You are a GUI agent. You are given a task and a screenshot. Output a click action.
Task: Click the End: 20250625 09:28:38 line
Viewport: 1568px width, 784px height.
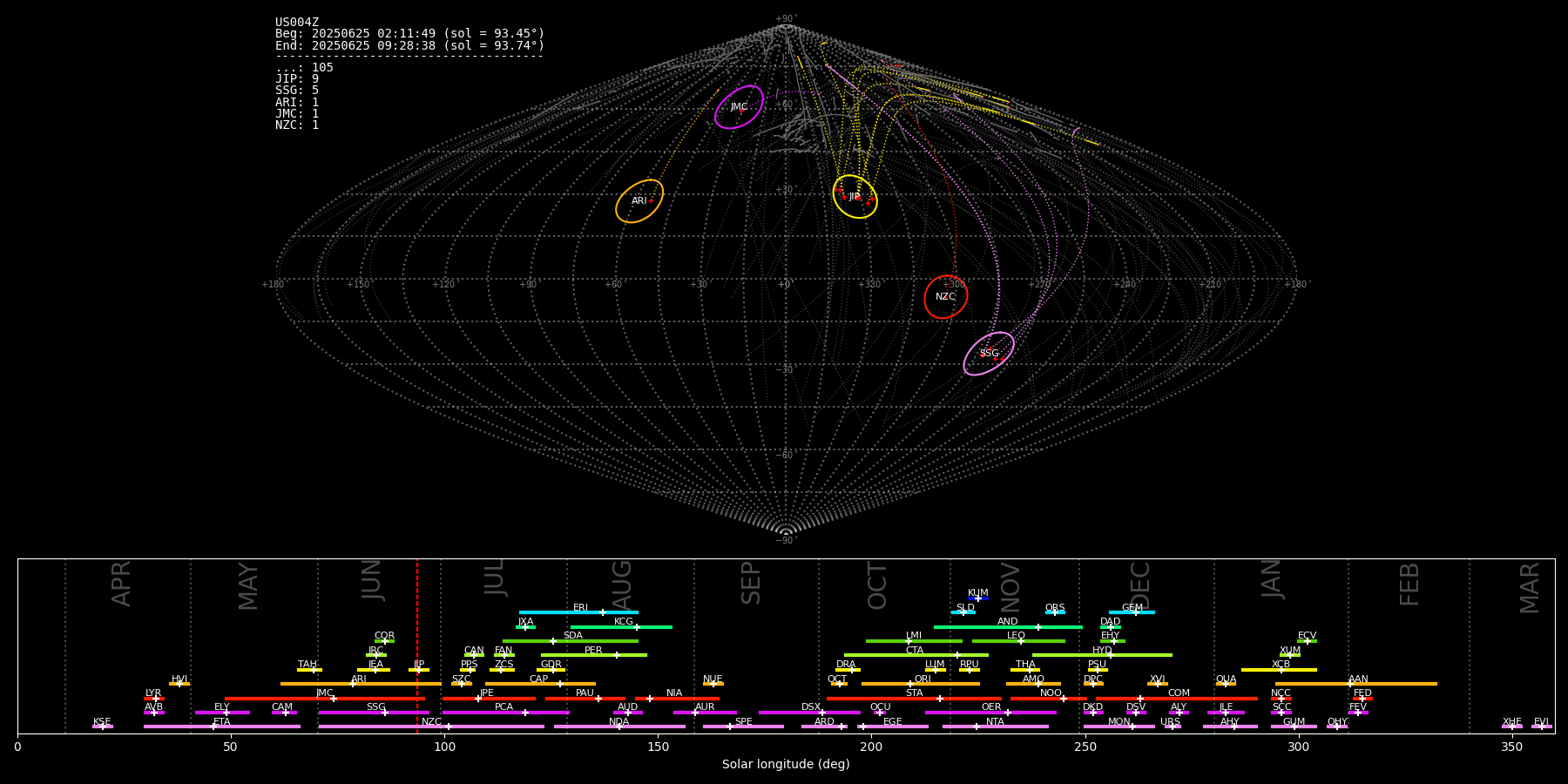[409, 45]
